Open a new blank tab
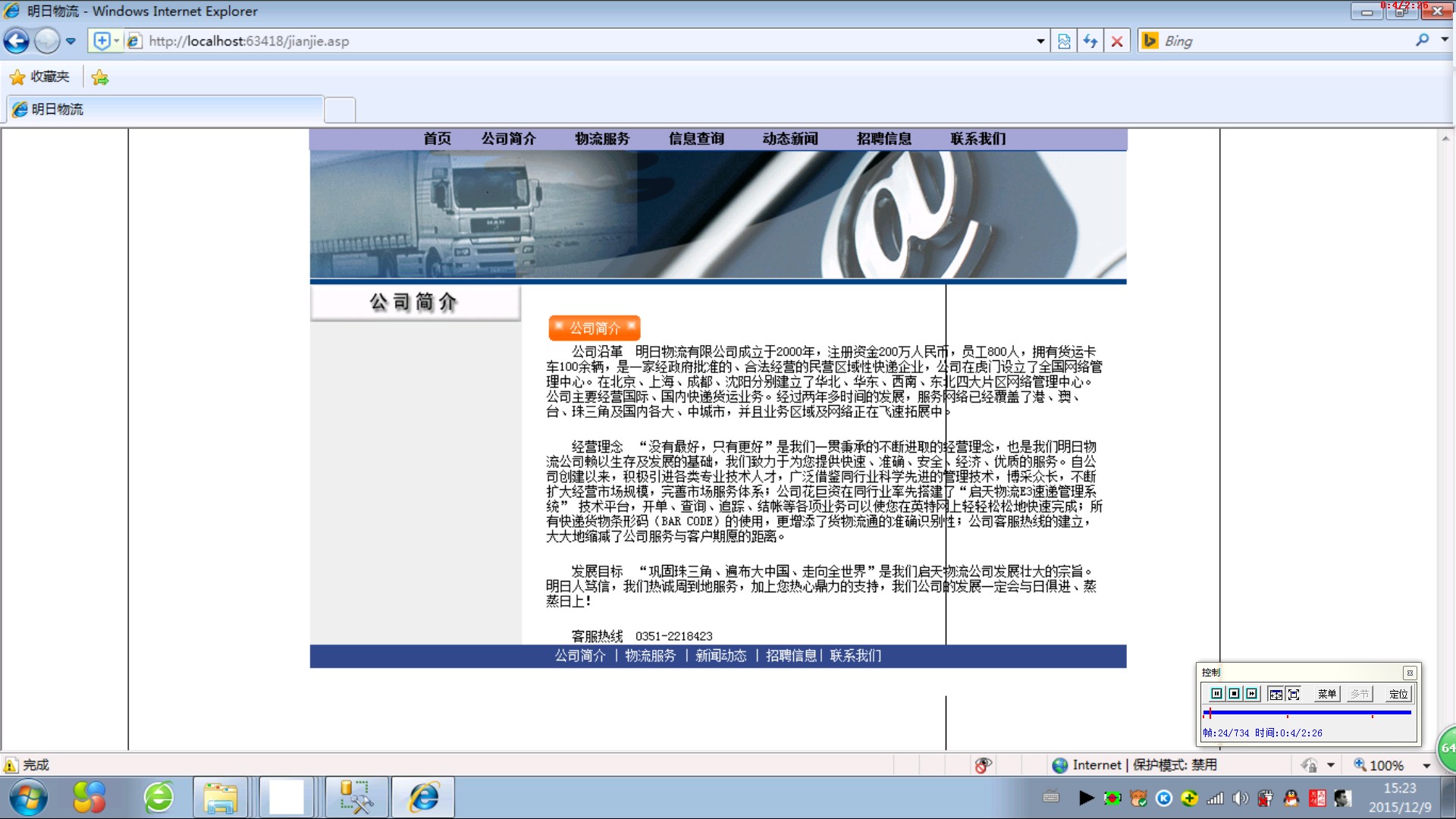The image size is (1456, 819). point(340,110)
